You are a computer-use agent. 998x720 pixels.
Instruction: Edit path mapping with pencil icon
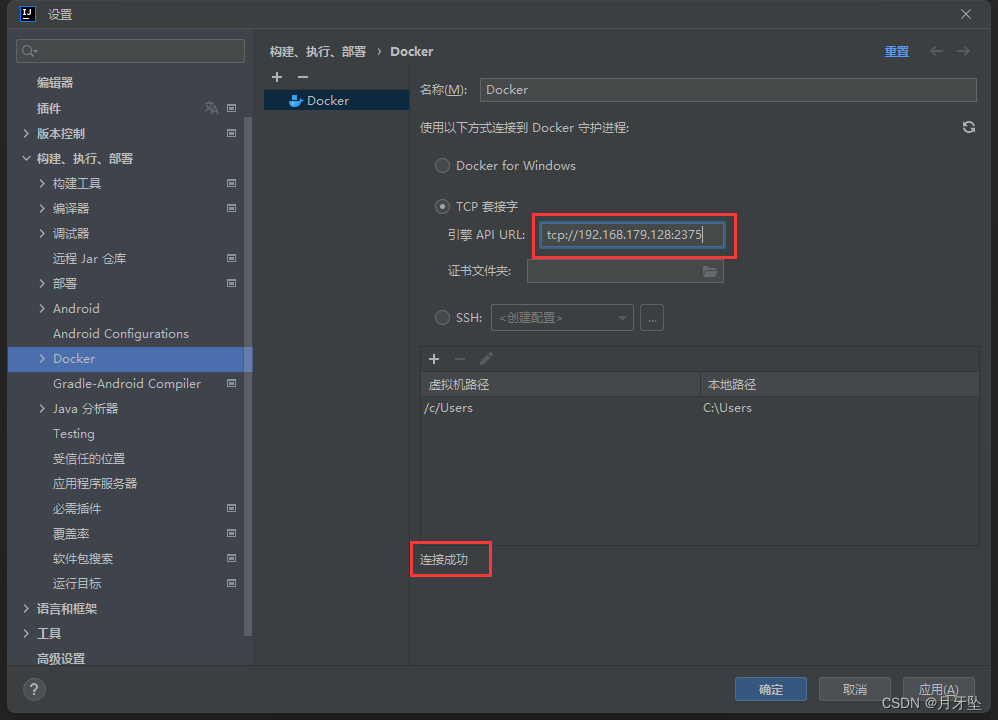(x=486, y=359)
